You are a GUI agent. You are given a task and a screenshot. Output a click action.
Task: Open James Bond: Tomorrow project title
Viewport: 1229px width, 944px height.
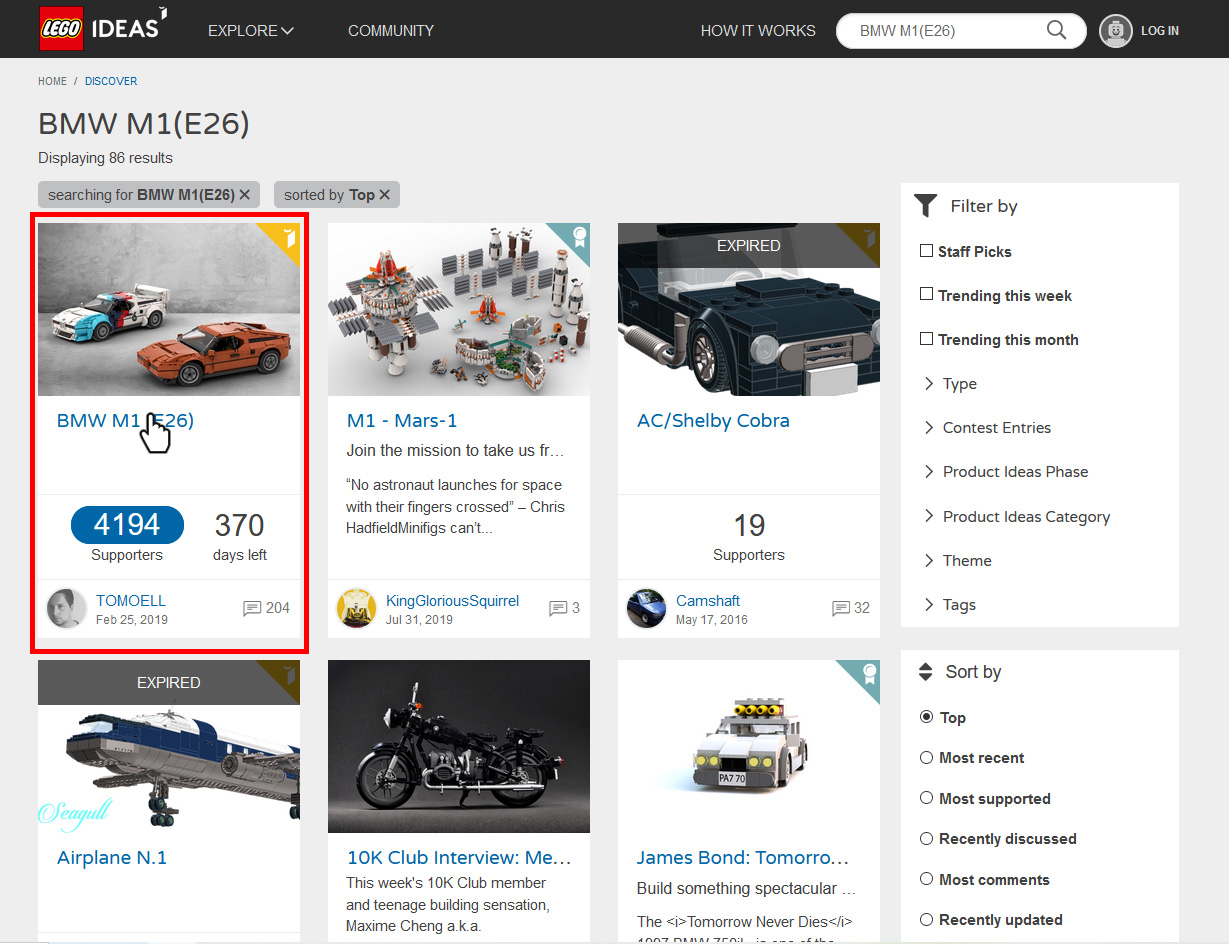point(743,858)
